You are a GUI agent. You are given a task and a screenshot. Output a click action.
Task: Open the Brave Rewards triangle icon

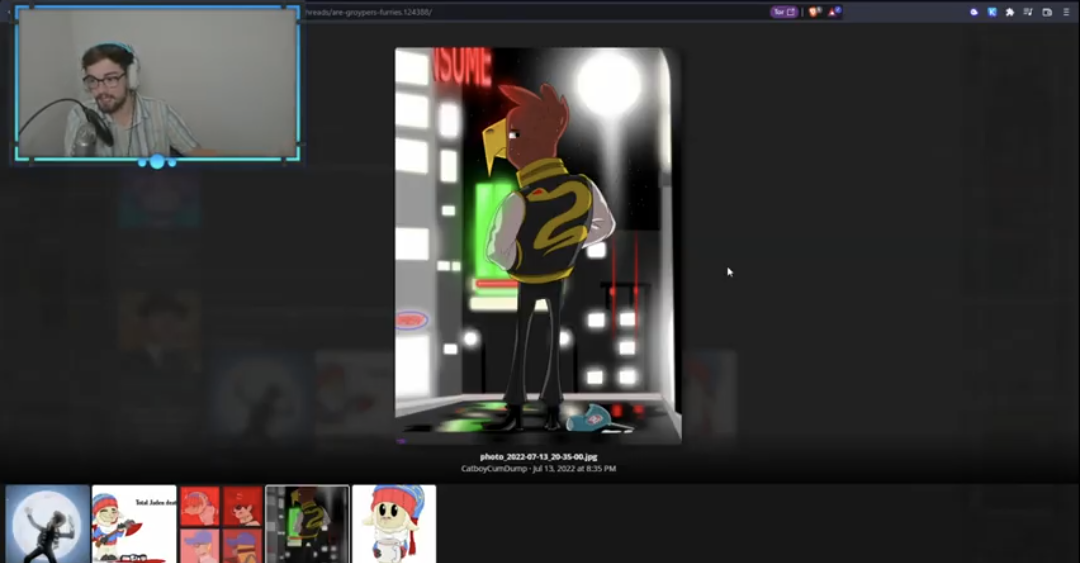(x=833, y=12)
